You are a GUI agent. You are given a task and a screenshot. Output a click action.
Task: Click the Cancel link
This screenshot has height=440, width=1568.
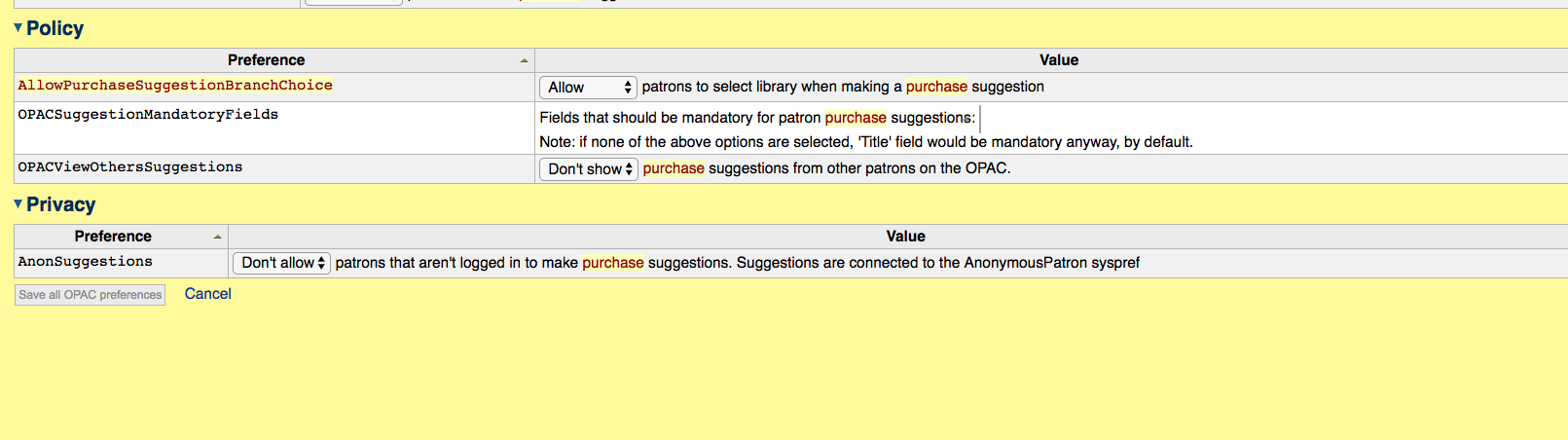coord(207,294)
